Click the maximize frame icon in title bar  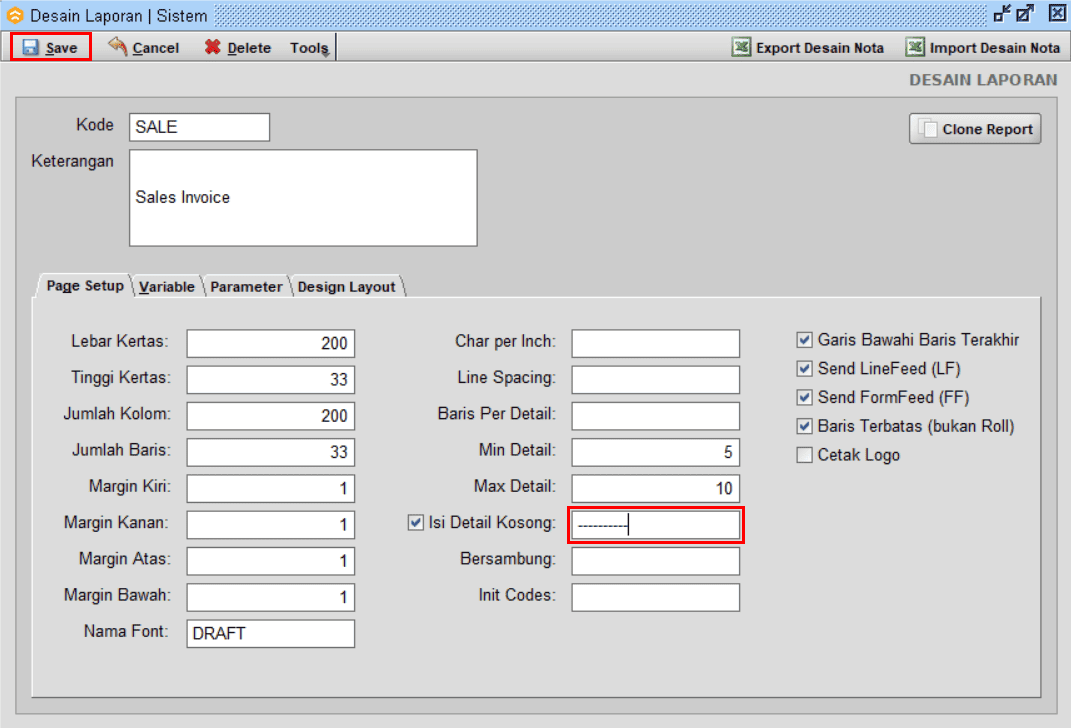1025,13
